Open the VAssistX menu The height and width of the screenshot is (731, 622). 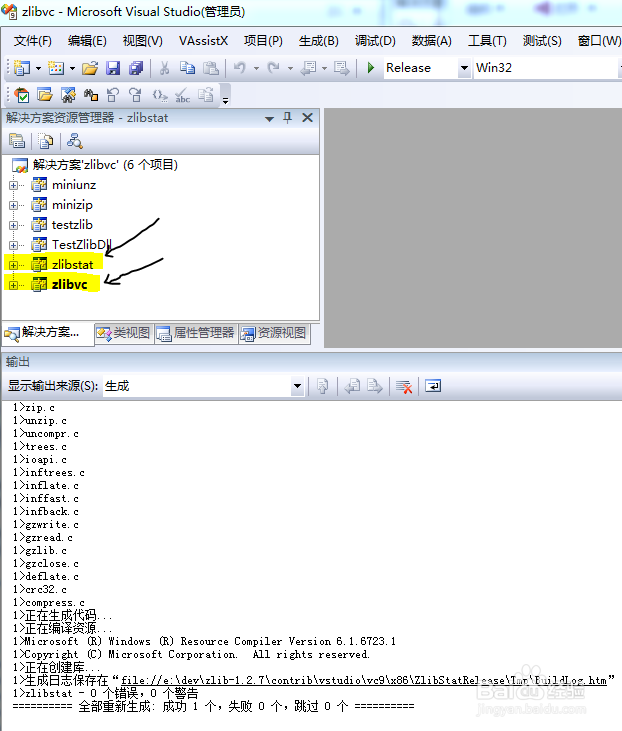[203, 41]
